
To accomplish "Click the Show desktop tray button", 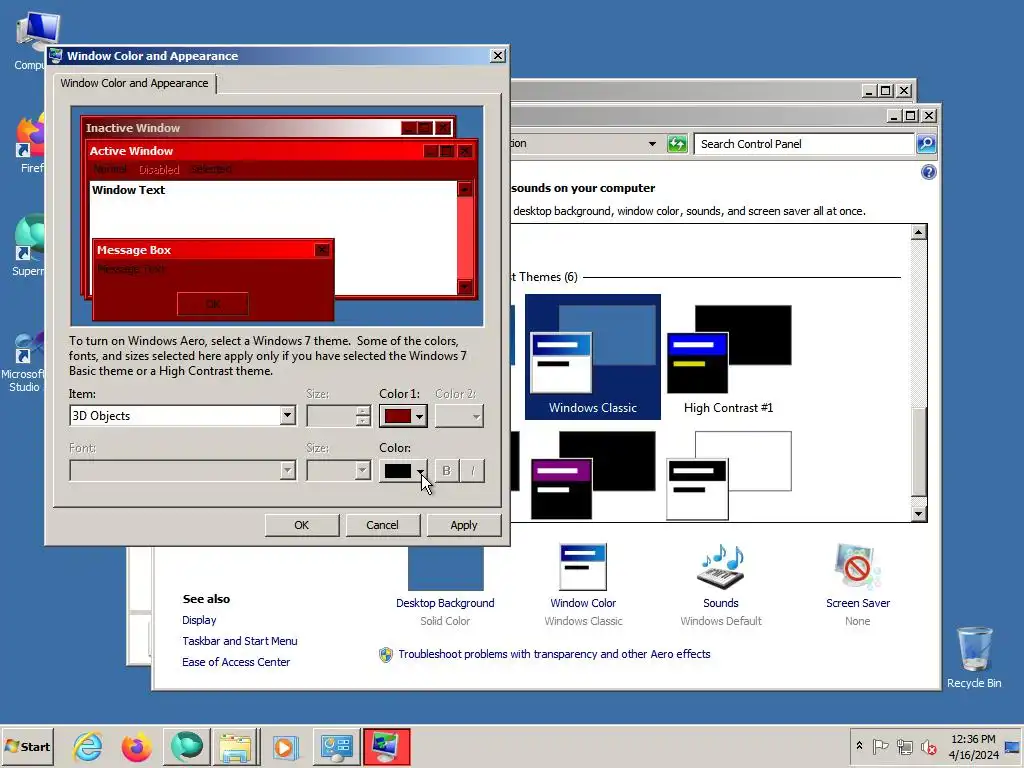I will [x=1012, y=746].
